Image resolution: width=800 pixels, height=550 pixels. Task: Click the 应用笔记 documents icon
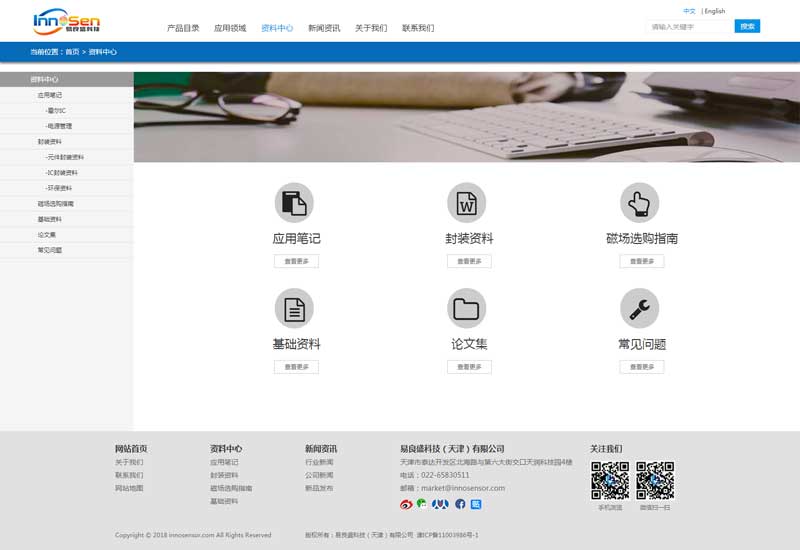[x=294, y=203]
